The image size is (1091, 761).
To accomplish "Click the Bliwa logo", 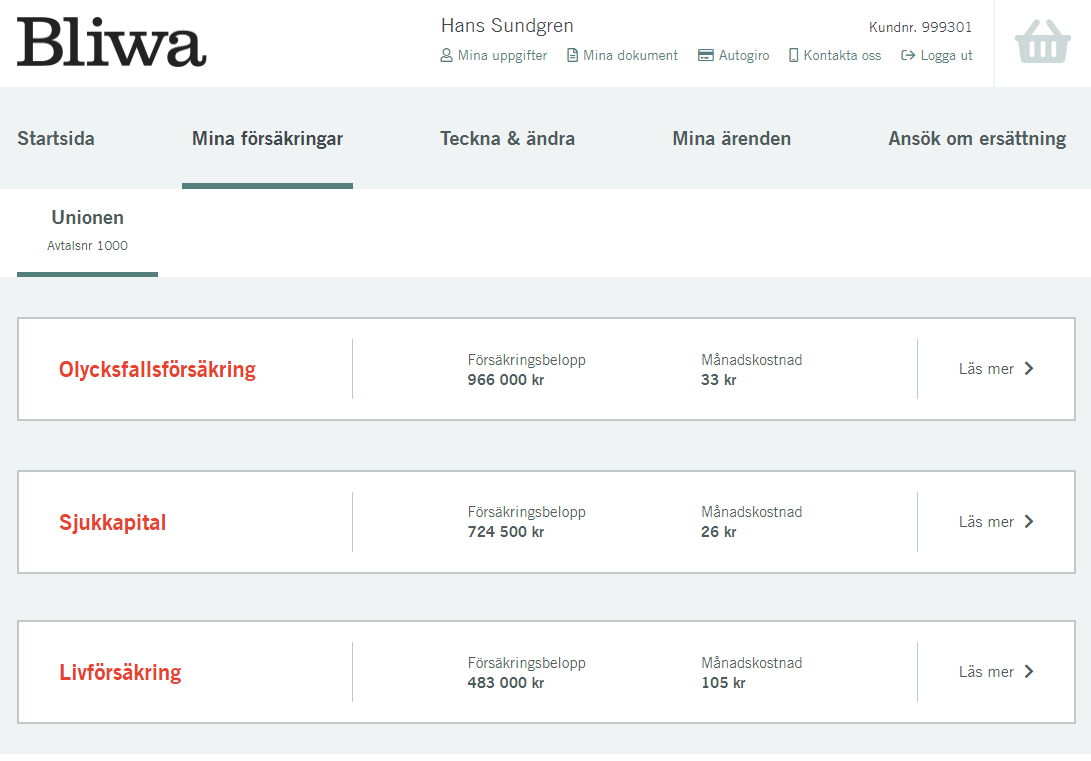I will click(111, 42).
